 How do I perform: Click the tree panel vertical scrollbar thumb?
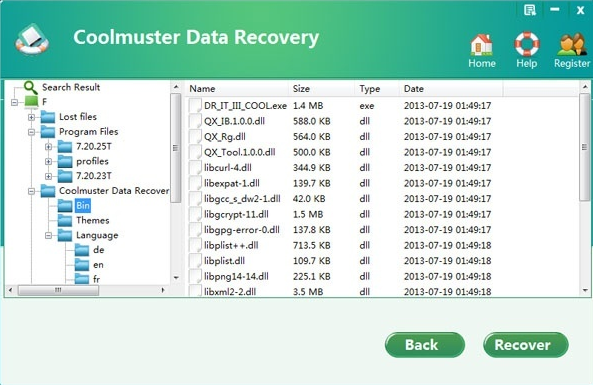click(x=175, y=148)
